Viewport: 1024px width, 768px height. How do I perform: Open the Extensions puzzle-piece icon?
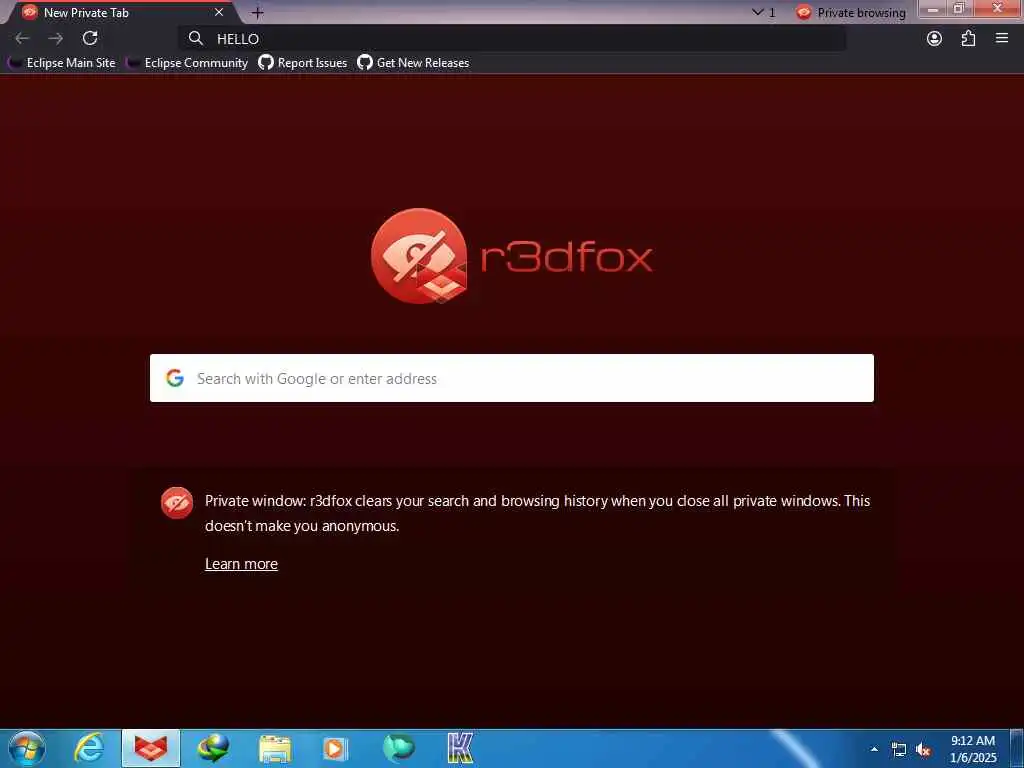pos(968,39)
